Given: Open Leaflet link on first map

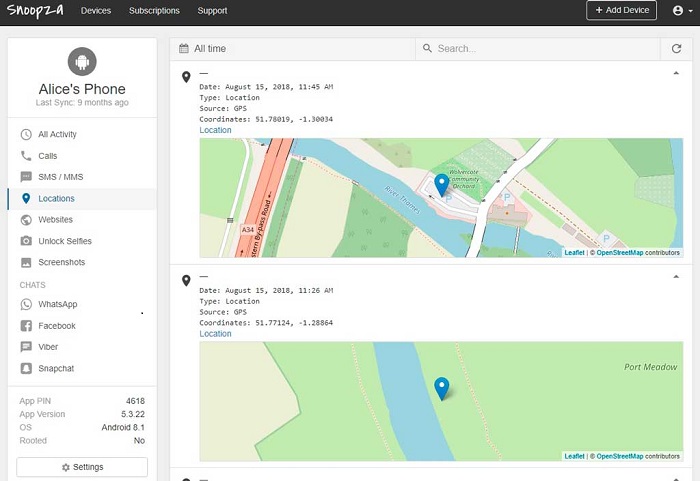Looking at the screenshot, I should click(574, 253).
